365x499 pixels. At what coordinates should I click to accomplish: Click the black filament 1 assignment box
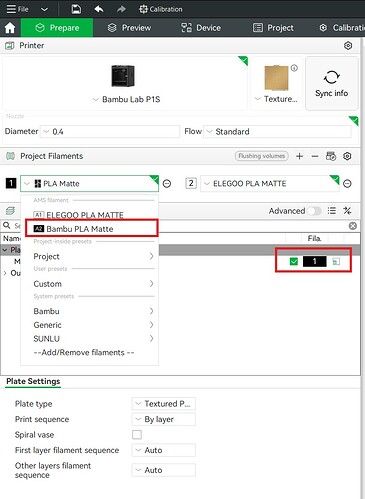pyautogui.click(x=314, y=261)
